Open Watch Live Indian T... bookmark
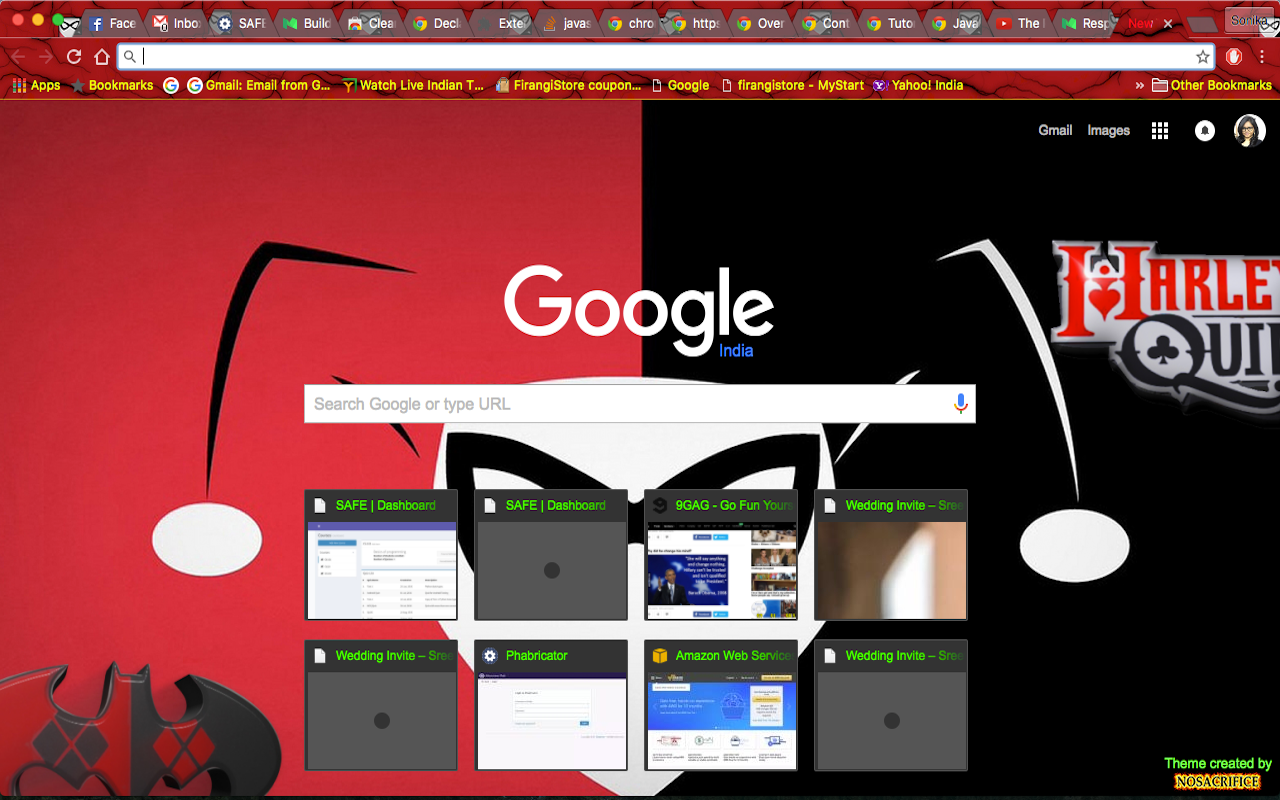 (413, 85)
